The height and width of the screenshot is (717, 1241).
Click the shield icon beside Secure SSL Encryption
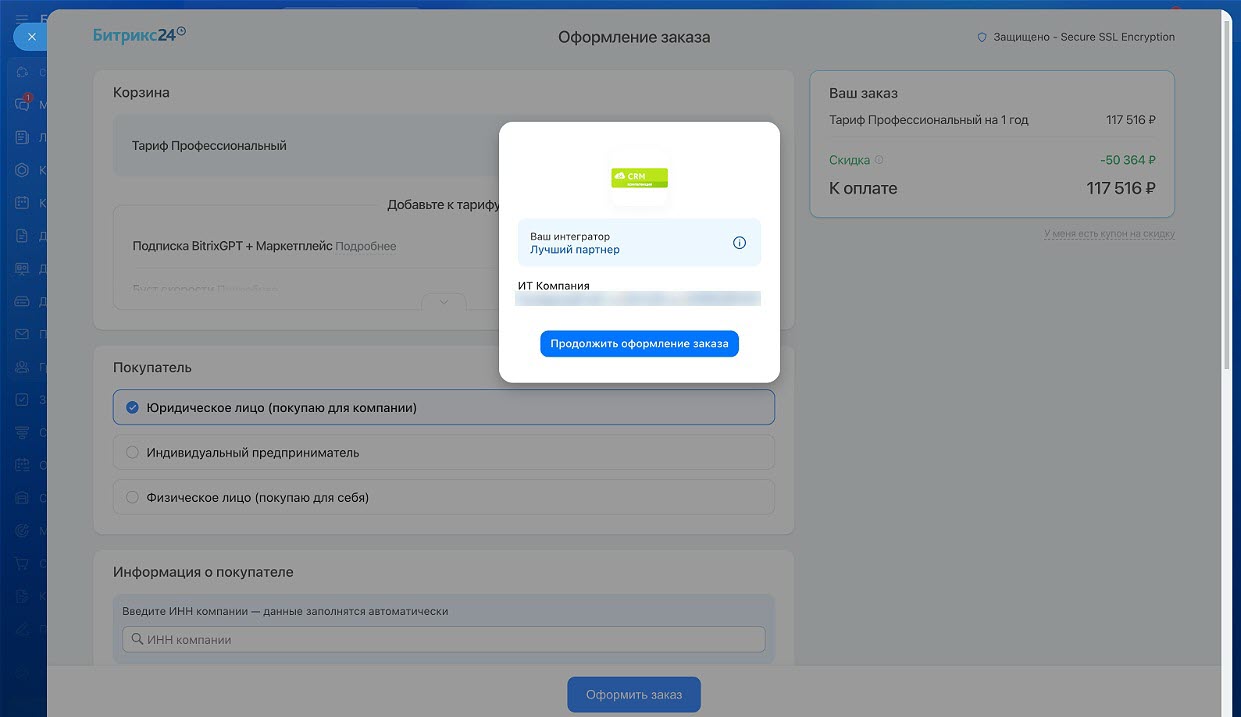[x=982, y=37]
